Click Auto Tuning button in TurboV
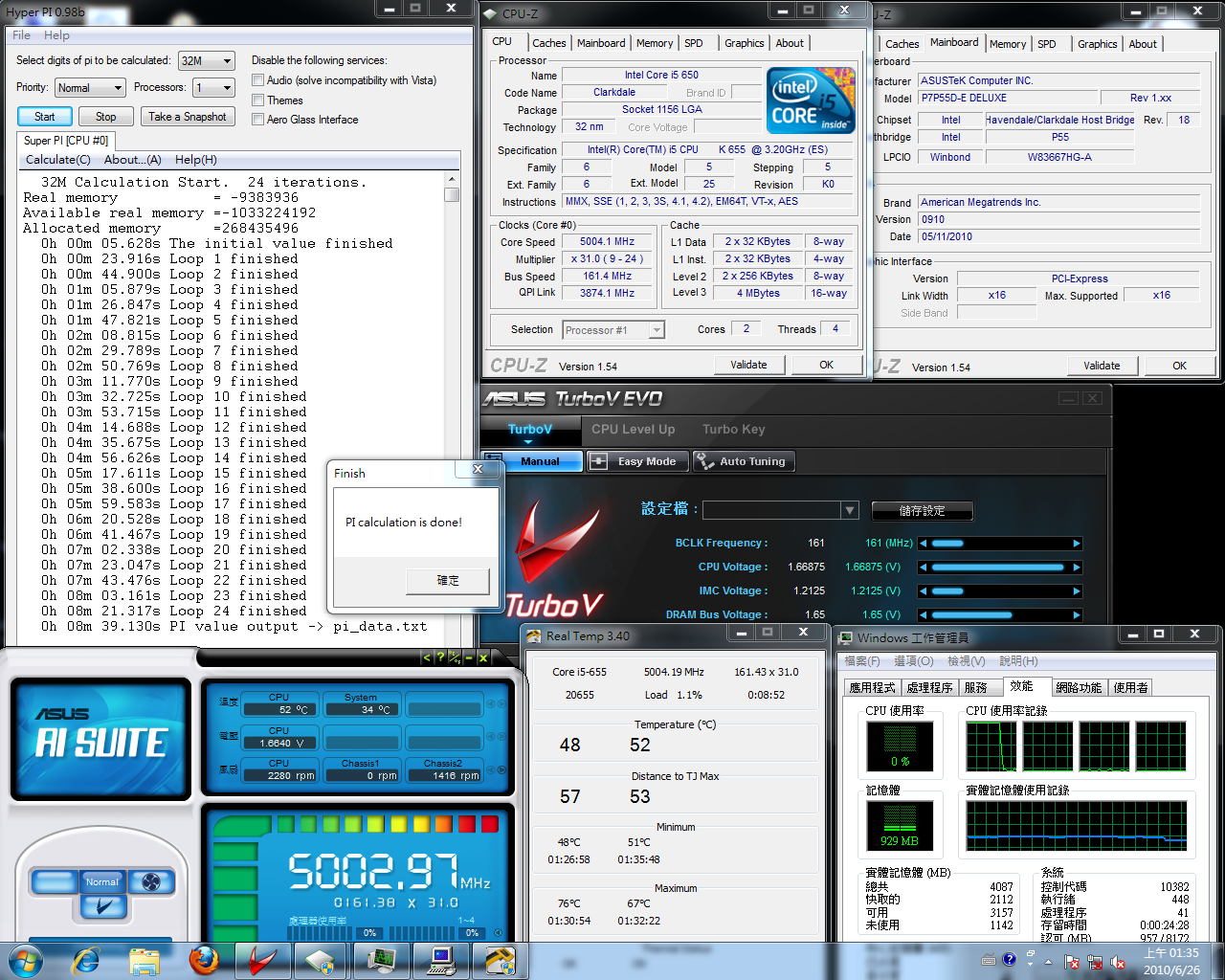The width and height of the screenshot is (1225, 980). point(743,461)
